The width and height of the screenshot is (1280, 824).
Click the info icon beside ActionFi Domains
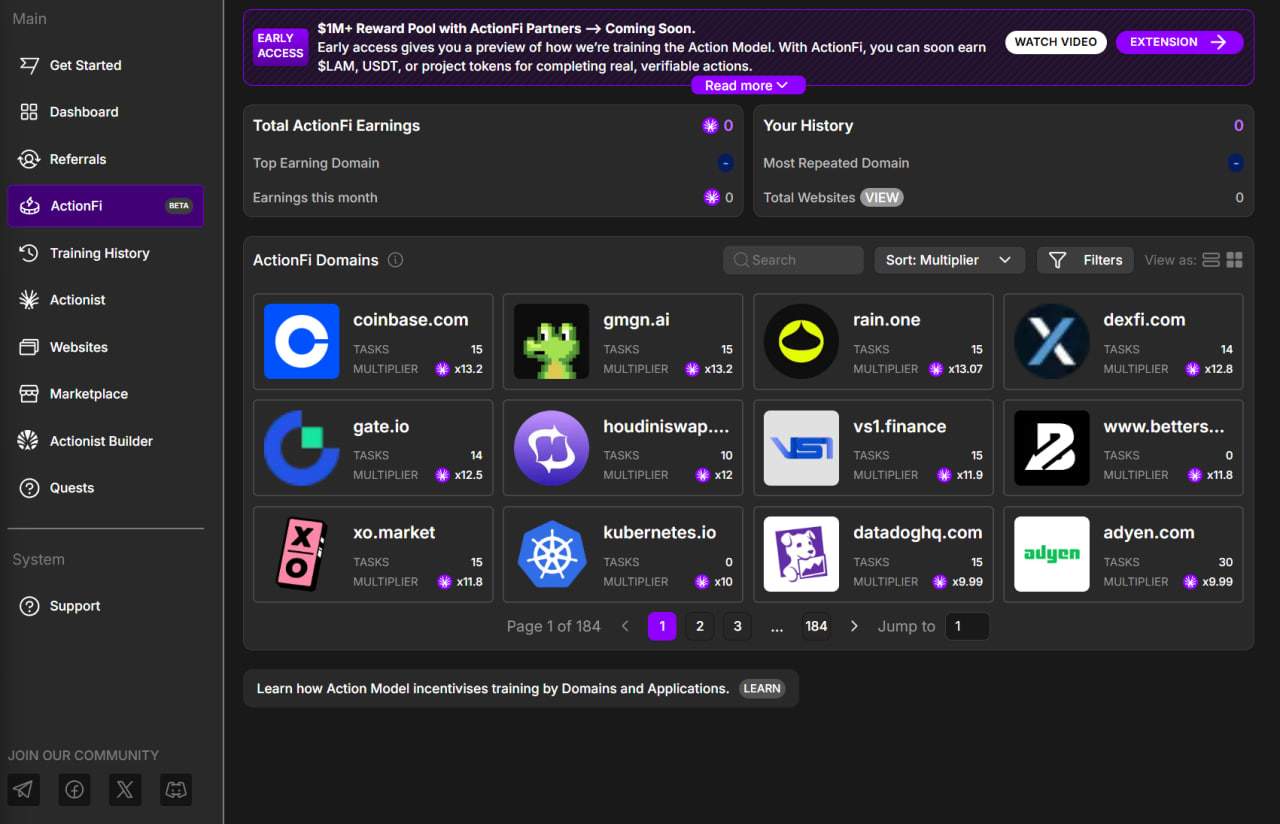[395, 260]
